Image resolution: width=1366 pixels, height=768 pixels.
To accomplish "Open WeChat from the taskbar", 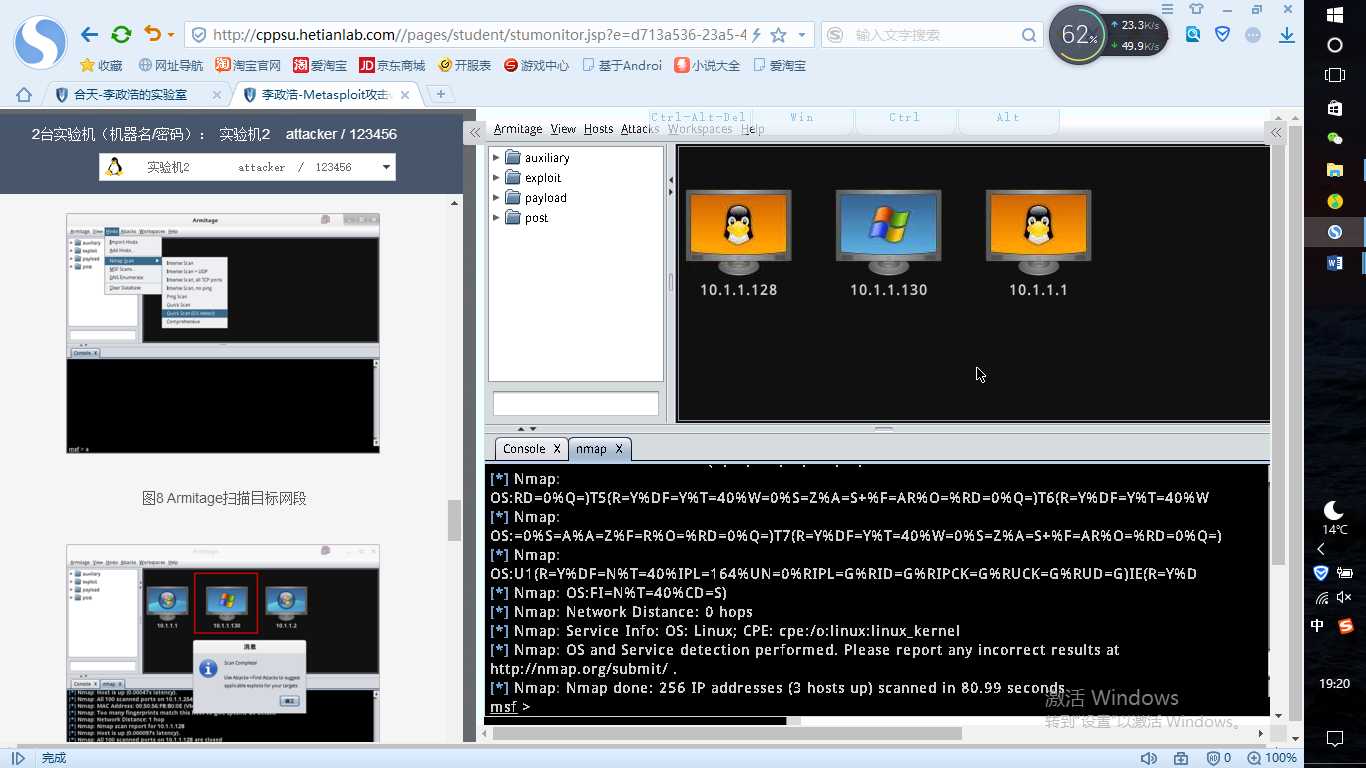I will pyautogui.click(x=1334, y=139).
